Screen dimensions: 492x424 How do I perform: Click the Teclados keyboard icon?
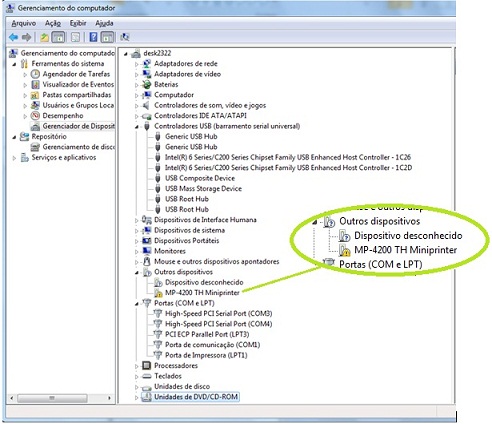[147, 376]
